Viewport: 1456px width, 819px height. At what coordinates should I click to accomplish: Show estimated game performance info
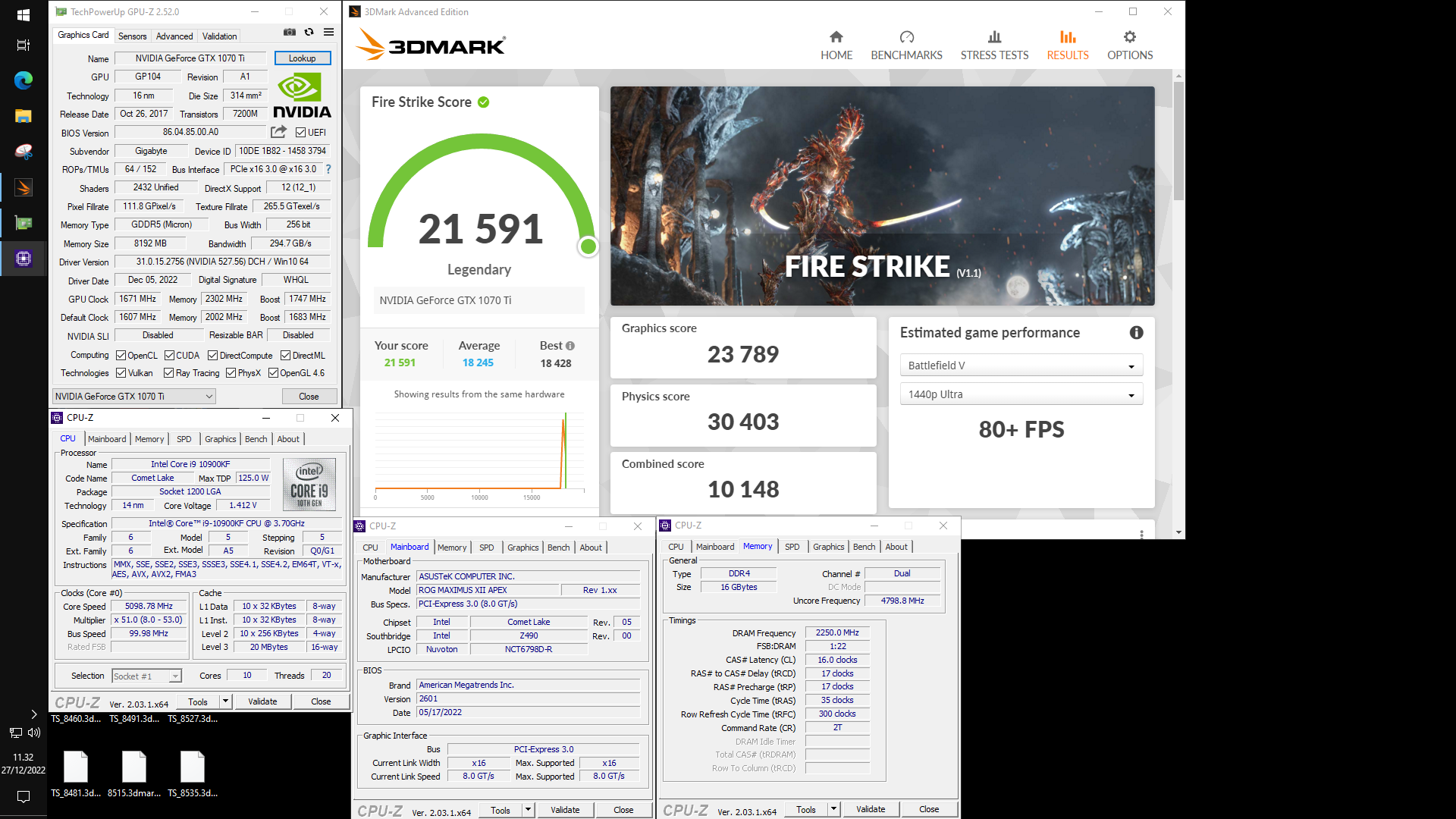(1136, 332)
